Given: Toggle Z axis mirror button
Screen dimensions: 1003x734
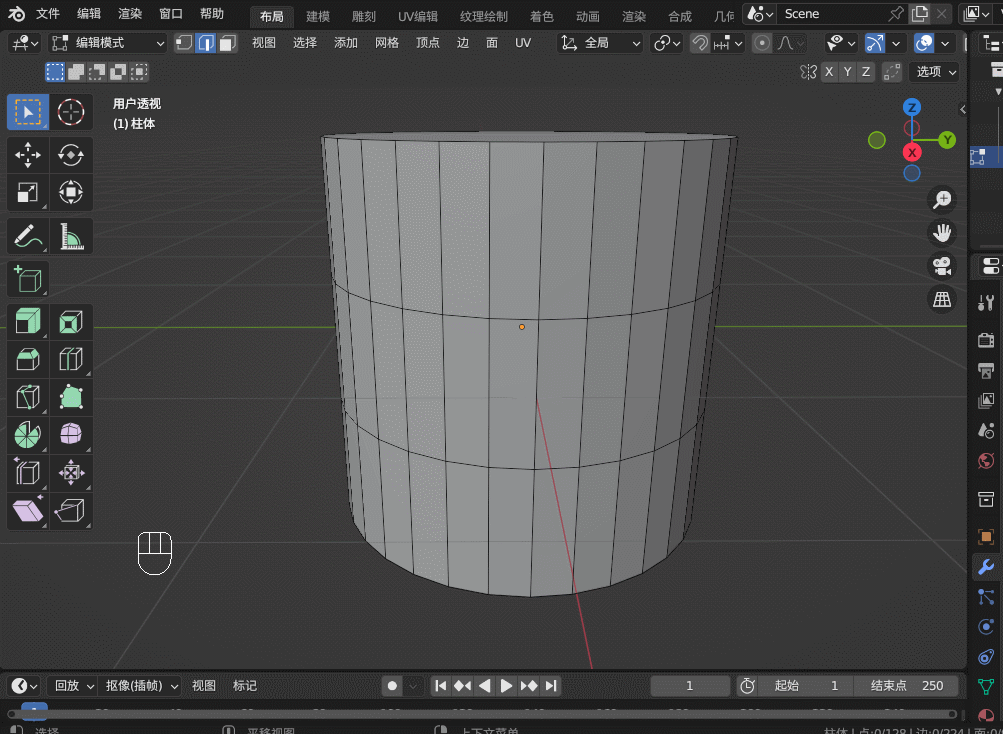Looking at the screenshot, I should click(x=866, y=72).
